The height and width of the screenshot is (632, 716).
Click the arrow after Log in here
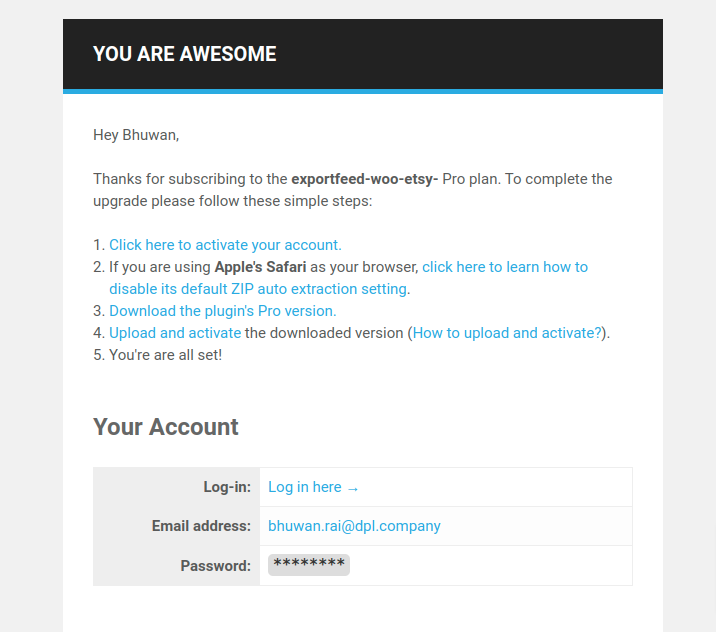coord(353,489)
